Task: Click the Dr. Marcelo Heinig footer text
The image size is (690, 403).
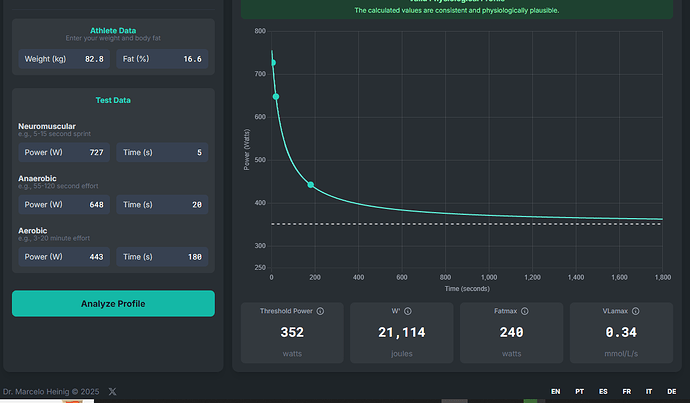Action: [x=48, y=392]
